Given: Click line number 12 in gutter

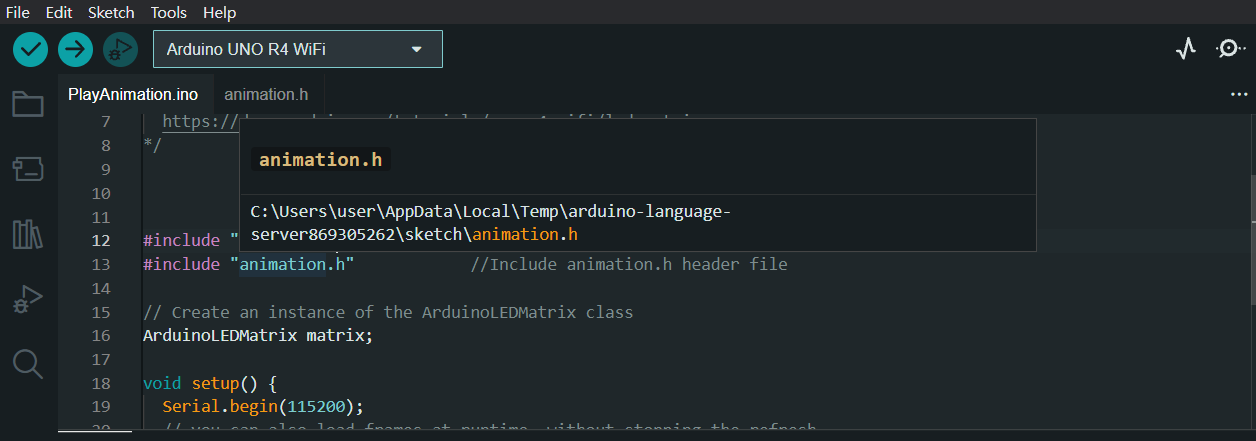Looking at the screenshot, I should 100,241.
